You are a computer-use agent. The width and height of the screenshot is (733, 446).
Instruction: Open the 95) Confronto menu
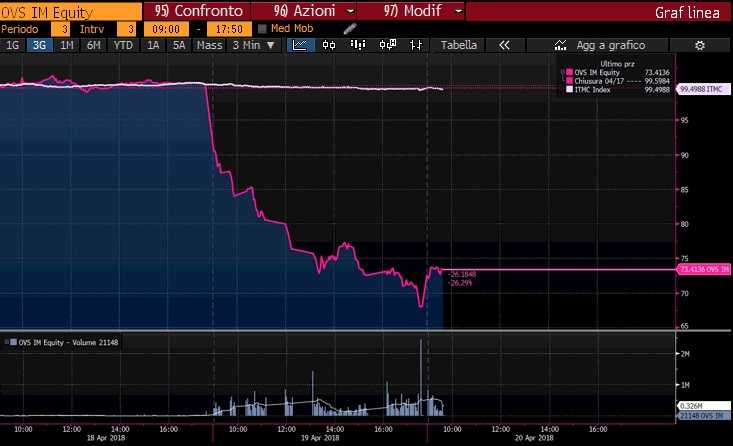coord(198,11)
